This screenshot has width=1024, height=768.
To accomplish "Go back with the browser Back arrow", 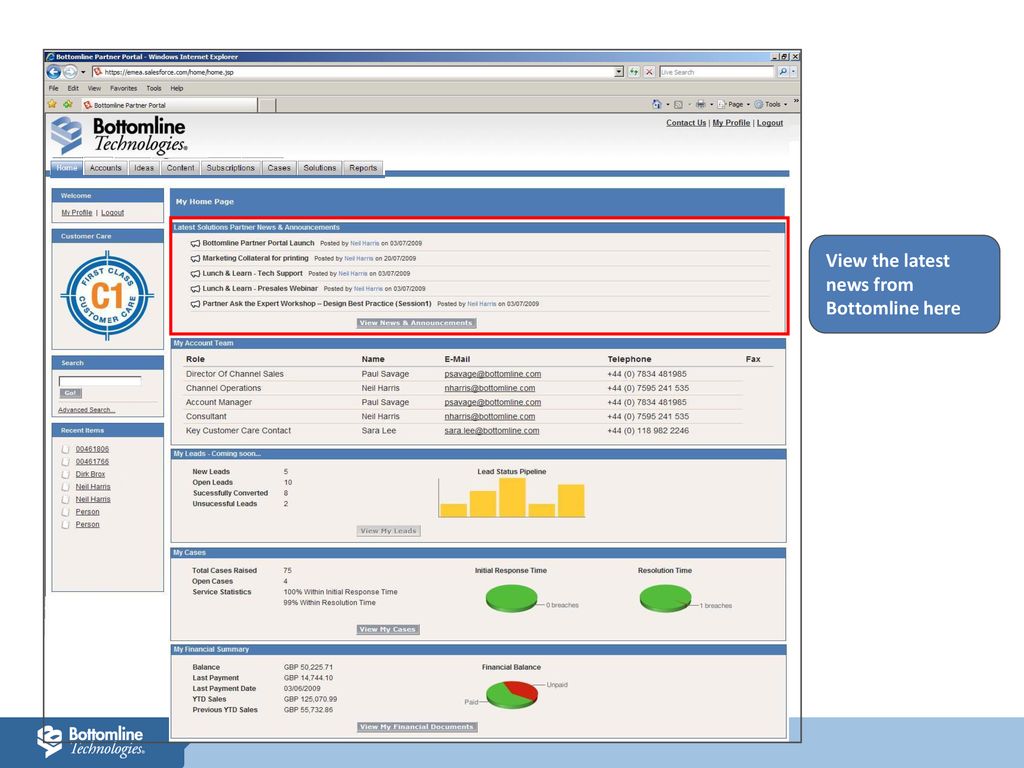I will [x=54, y=72].
